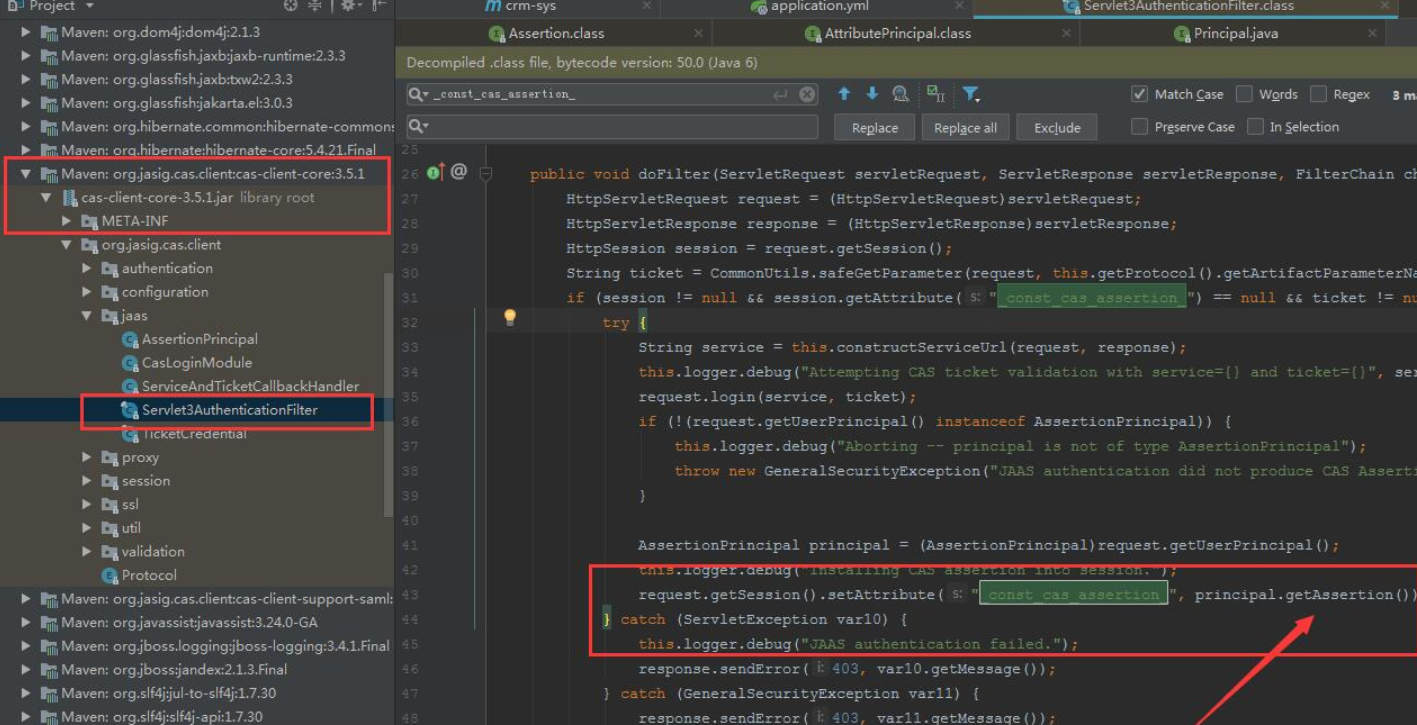Enable the In Selection checkbox
This screenshot has width=1417, height=725.
tap(1255, 127)
